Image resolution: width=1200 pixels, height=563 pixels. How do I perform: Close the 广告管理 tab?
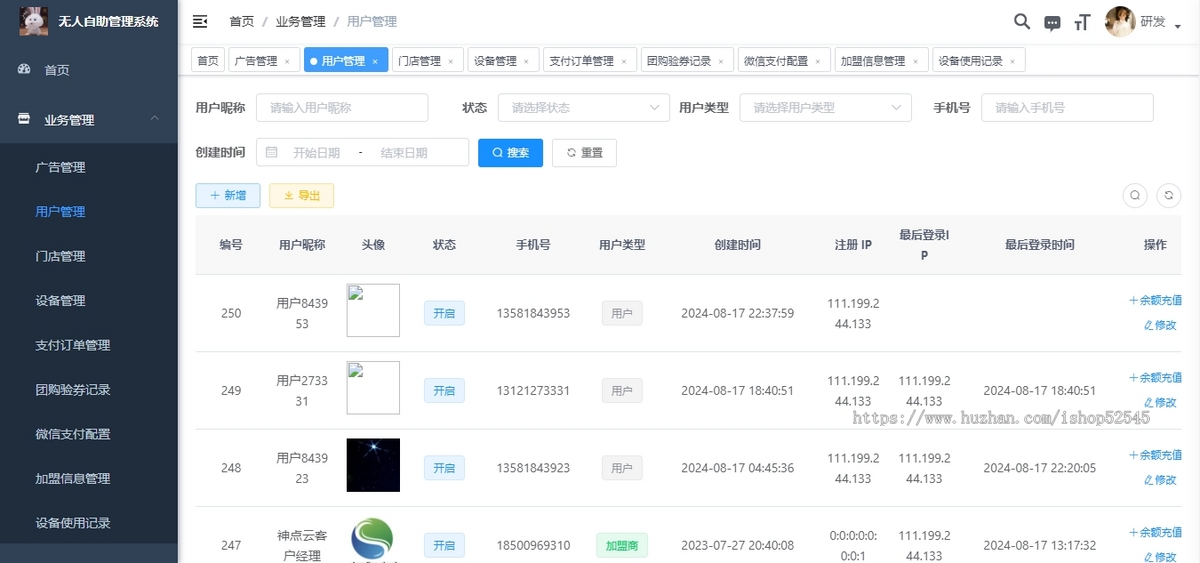pos(287,62)
